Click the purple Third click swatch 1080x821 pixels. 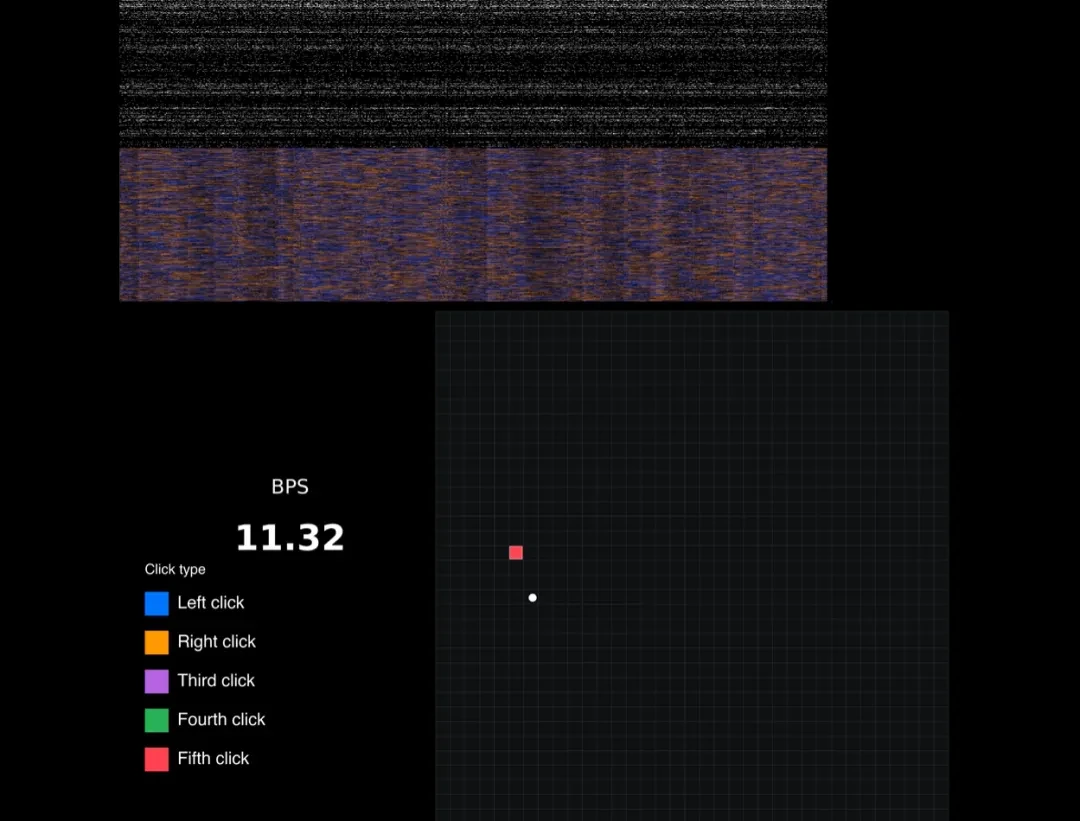point(156,681)
